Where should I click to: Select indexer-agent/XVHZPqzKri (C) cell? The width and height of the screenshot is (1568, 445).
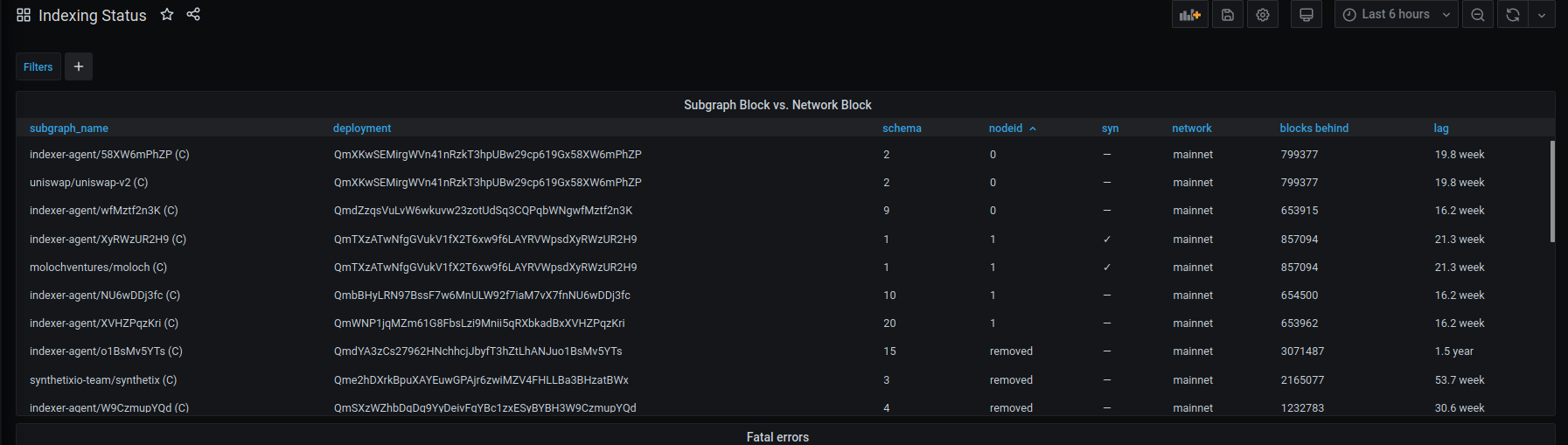tap(104, 323)
